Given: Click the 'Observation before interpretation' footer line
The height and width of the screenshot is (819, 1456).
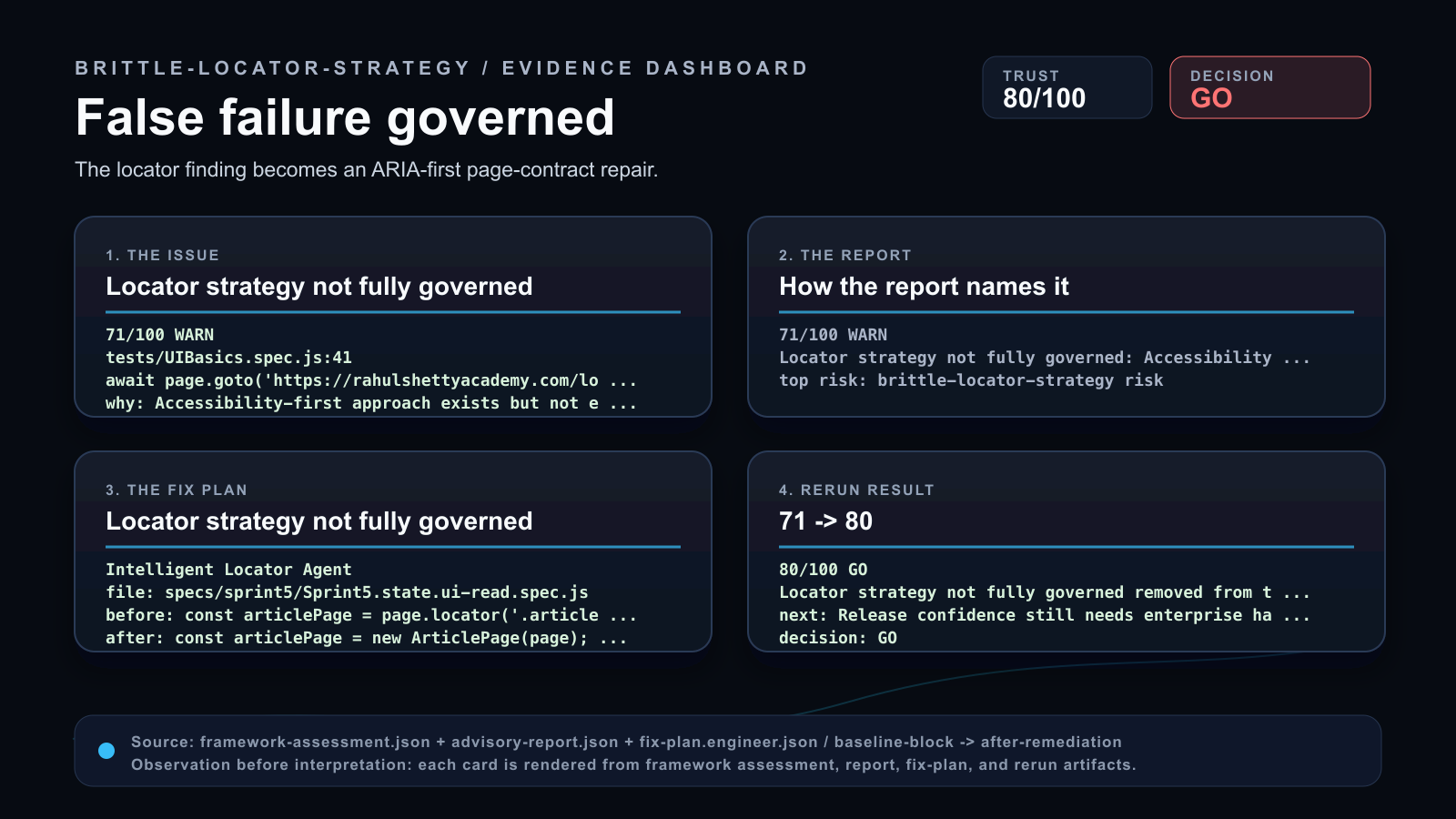Looking at the screenshot, I should 633,764.
